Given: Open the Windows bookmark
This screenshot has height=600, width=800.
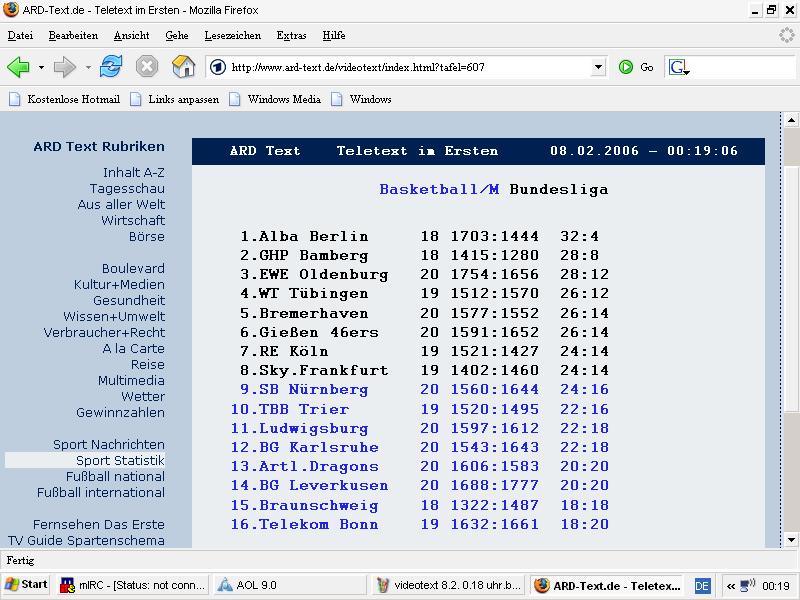Looking at the screenshot, I should point(362,99).
